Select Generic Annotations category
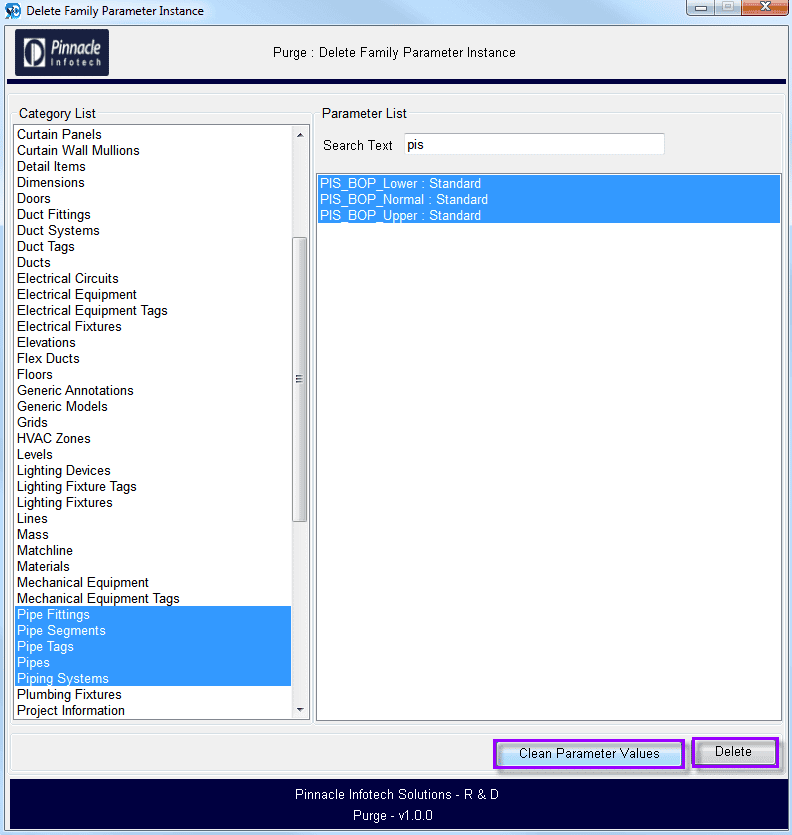792x835 pixels. pyautogui.click(x=153, y=390)
